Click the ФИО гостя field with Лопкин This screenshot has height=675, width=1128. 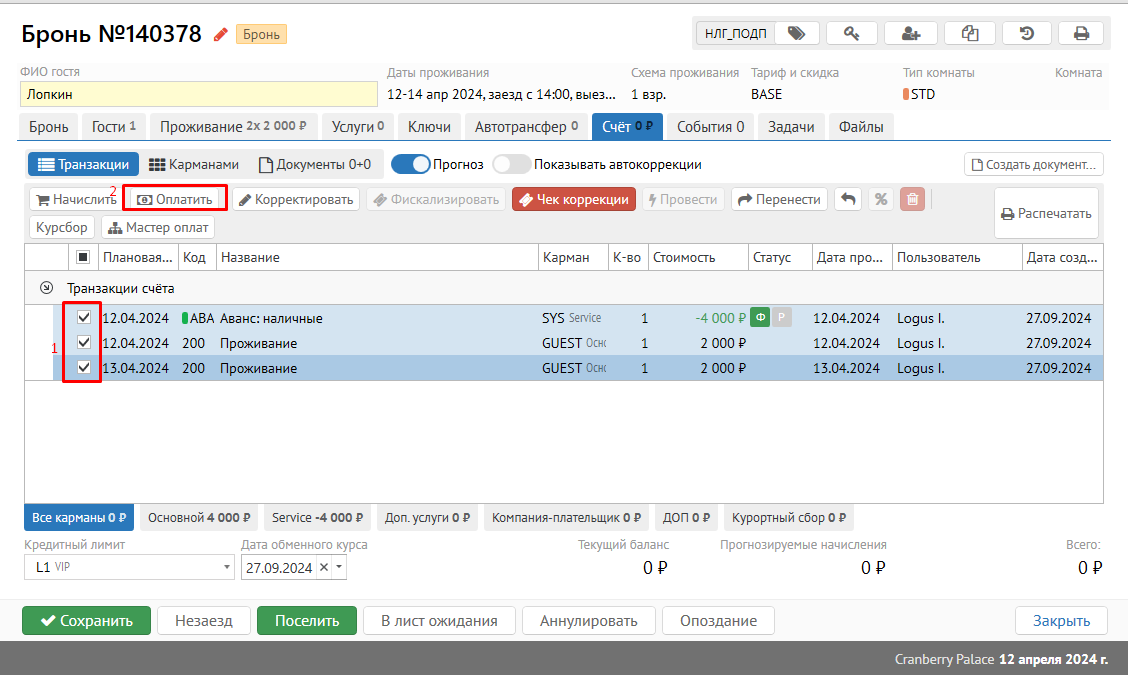pos(198,95)
